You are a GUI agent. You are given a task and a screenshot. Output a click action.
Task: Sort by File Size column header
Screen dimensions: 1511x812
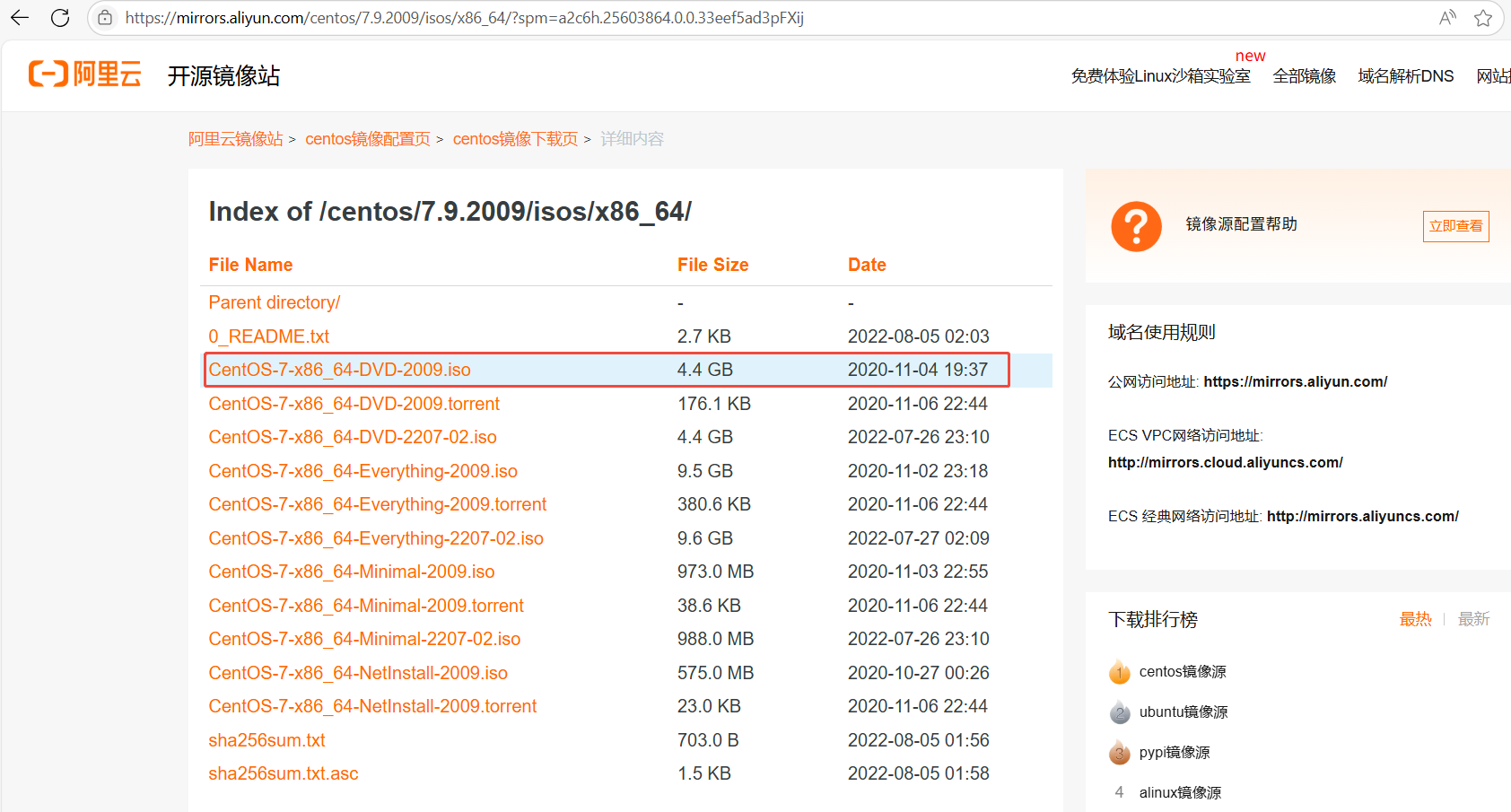[x=712, y=265]
